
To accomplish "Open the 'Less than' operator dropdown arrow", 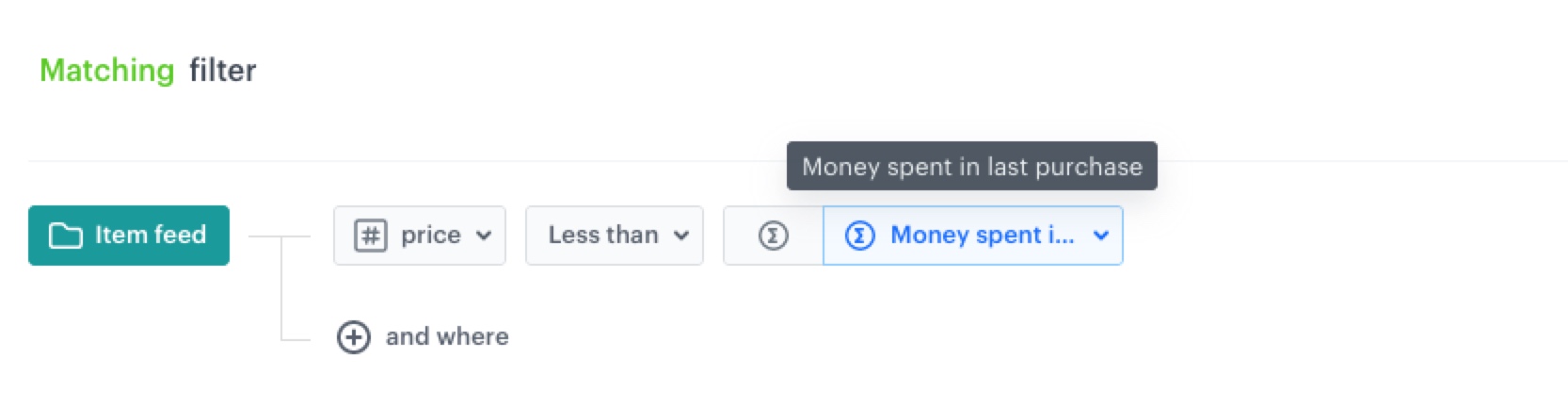I will click(681, 236).
